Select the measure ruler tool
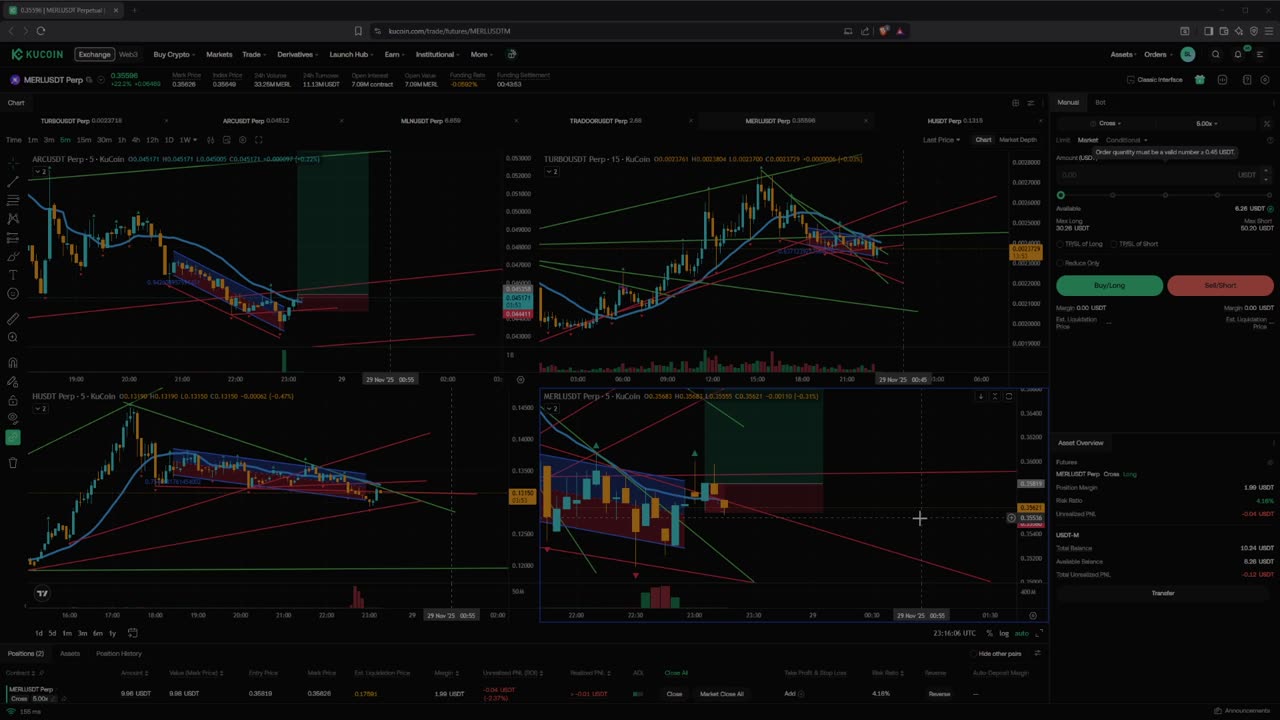 point(13,319)
